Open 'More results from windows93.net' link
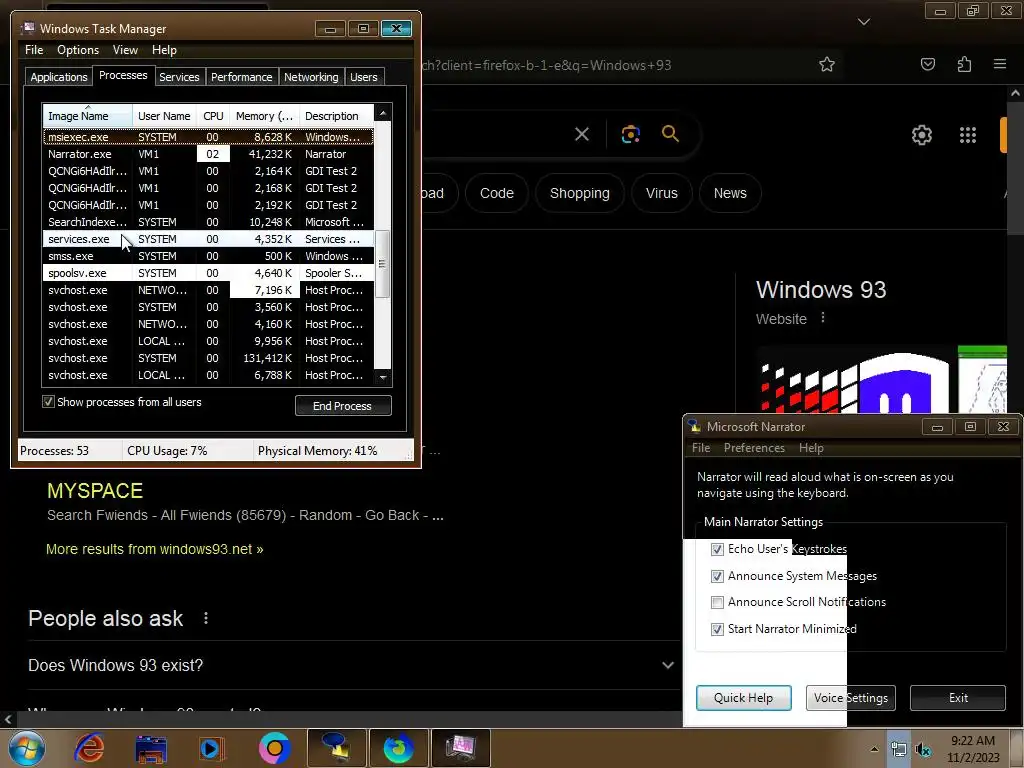 [155, 549]
